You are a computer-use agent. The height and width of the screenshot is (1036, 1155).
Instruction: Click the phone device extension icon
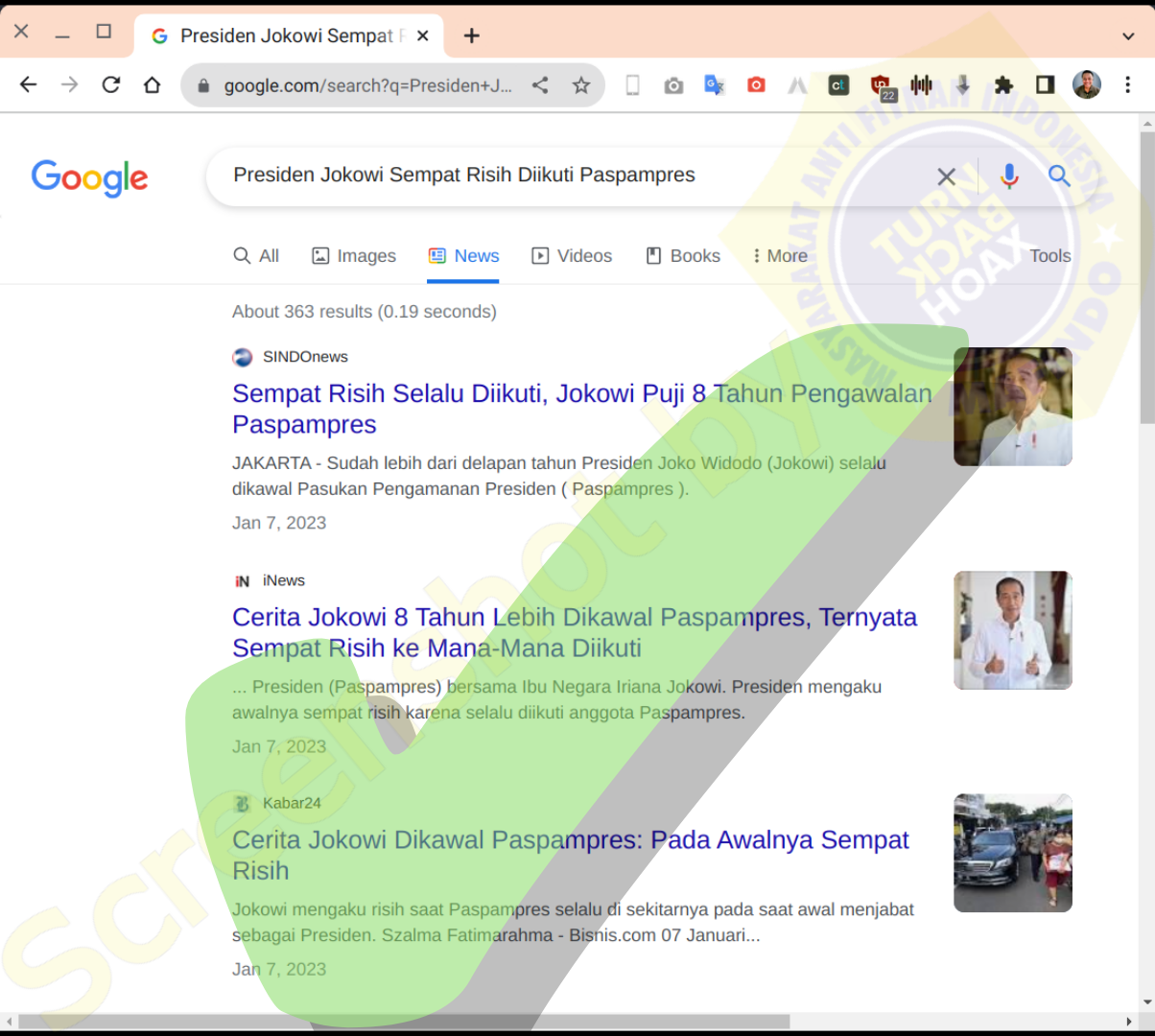(x=632, y=85)
